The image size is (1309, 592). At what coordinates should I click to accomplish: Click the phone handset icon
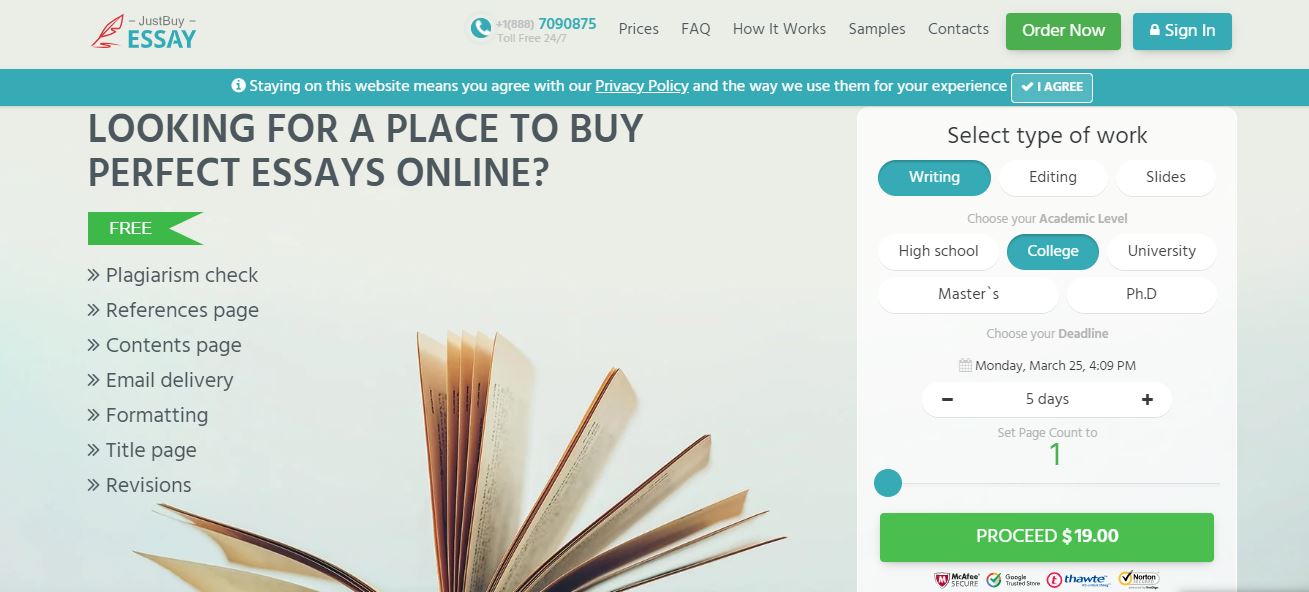(481, 28)
